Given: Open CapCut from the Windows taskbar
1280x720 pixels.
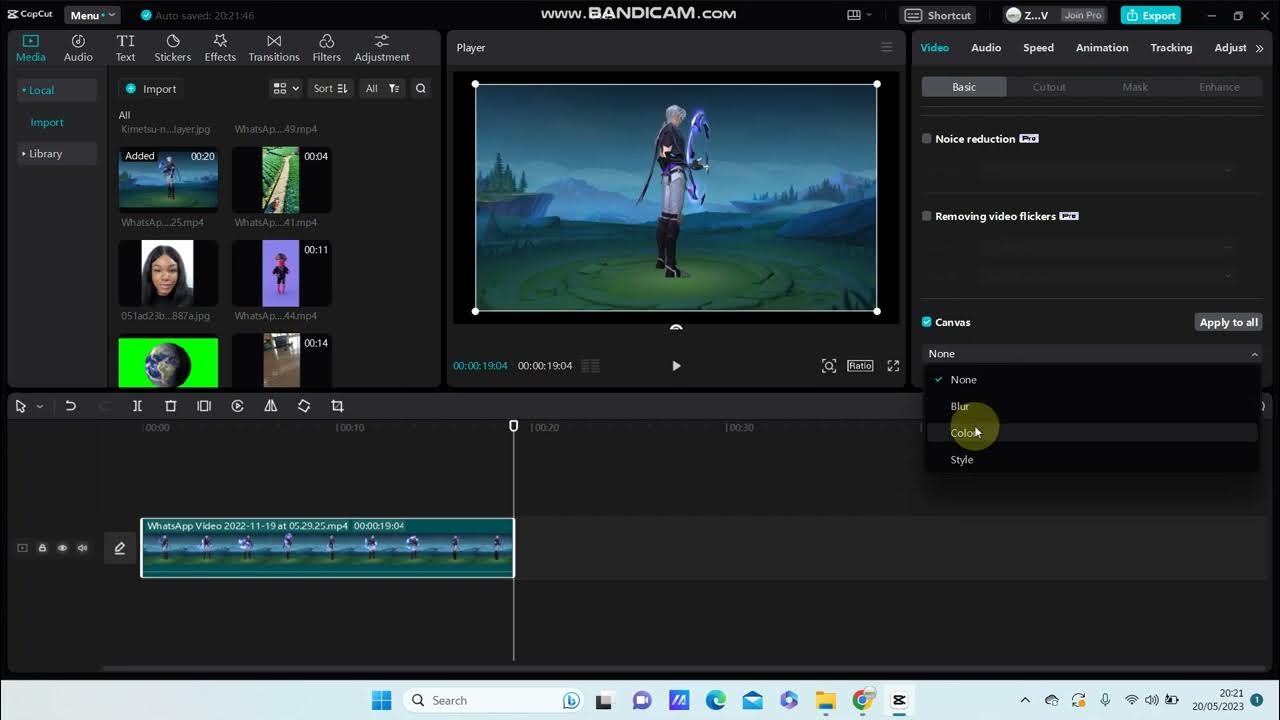Looking at the screenshot, I should pos(898,700).
